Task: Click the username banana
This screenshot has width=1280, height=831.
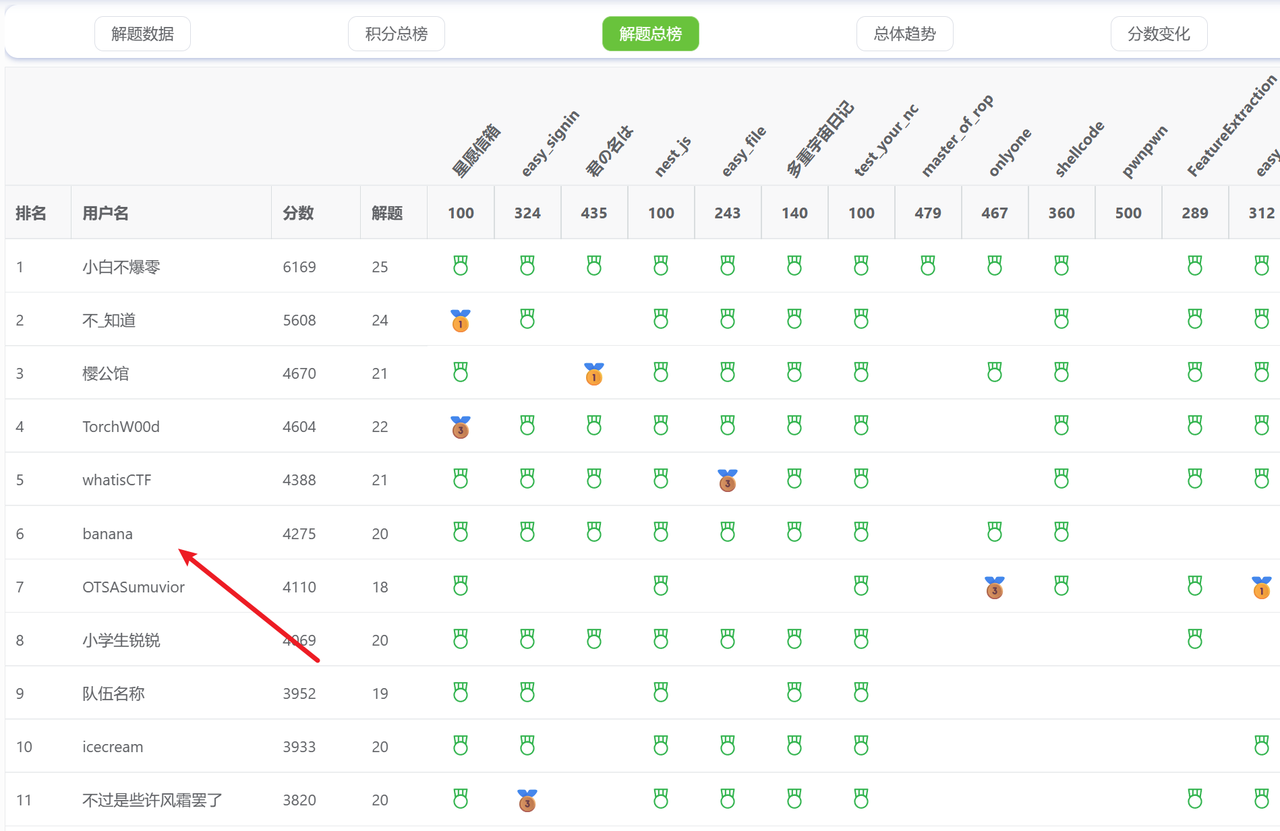Action: pos(107,534)
